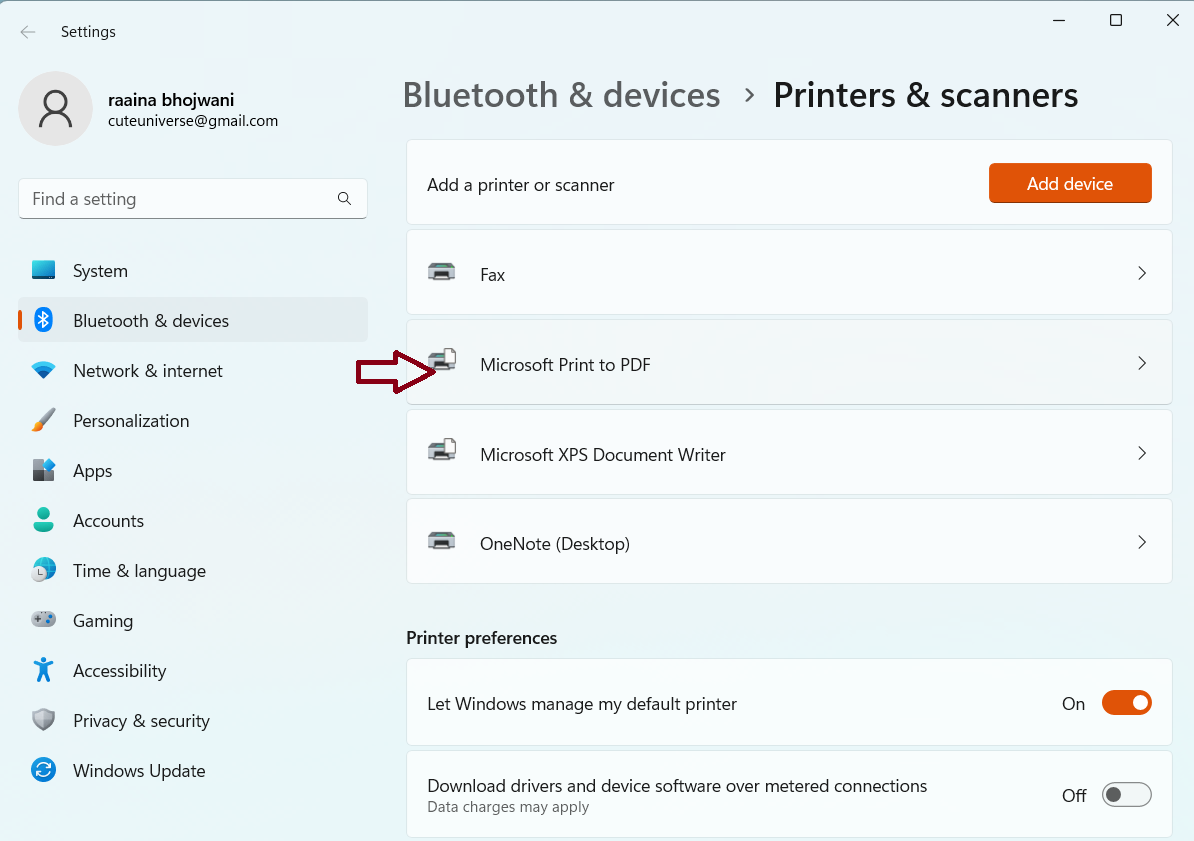Open Microsoft Print to PDF chevron arrow
1194x841 pixels.
1141,363
